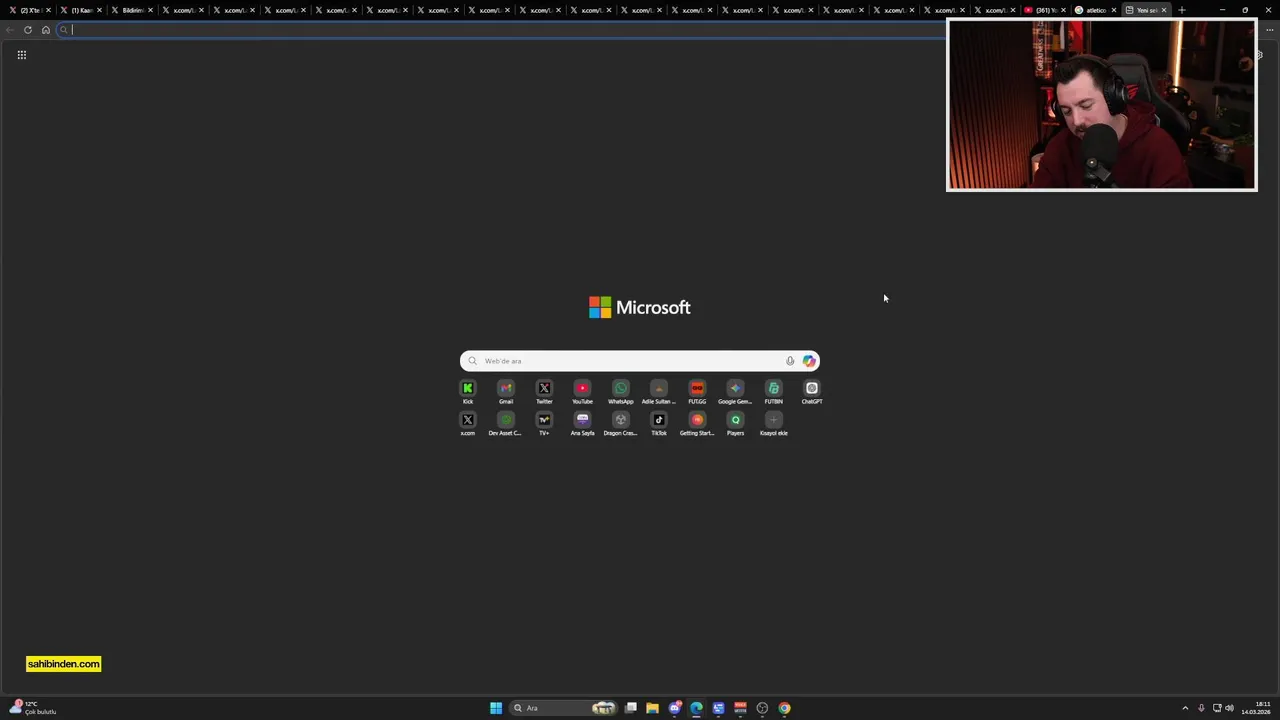Open Microsoft Edge from the taskbar

[696, 708]
